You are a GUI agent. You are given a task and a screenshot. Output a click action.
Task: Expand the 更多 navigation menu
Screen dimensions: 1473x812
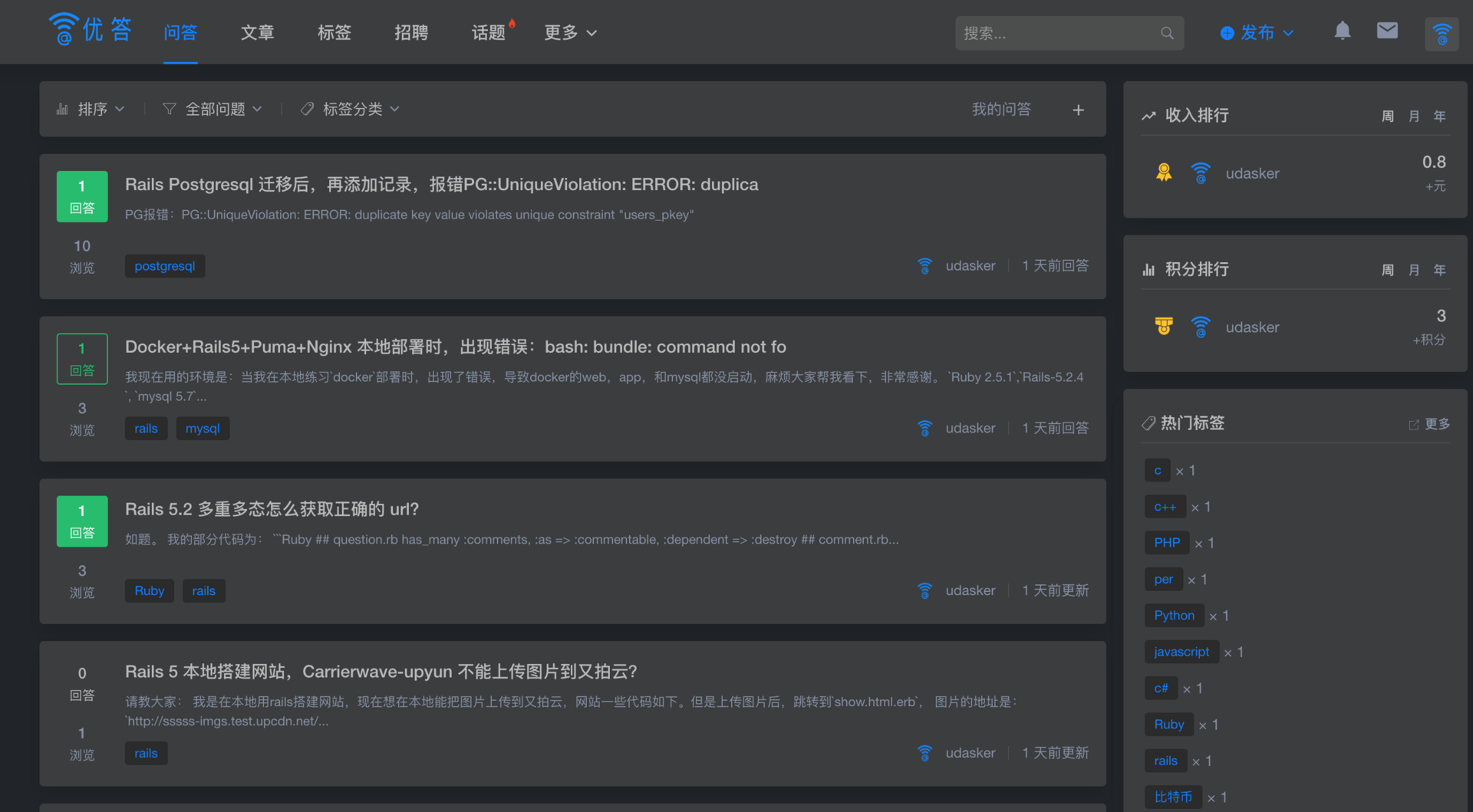click(x=570, y=33)
